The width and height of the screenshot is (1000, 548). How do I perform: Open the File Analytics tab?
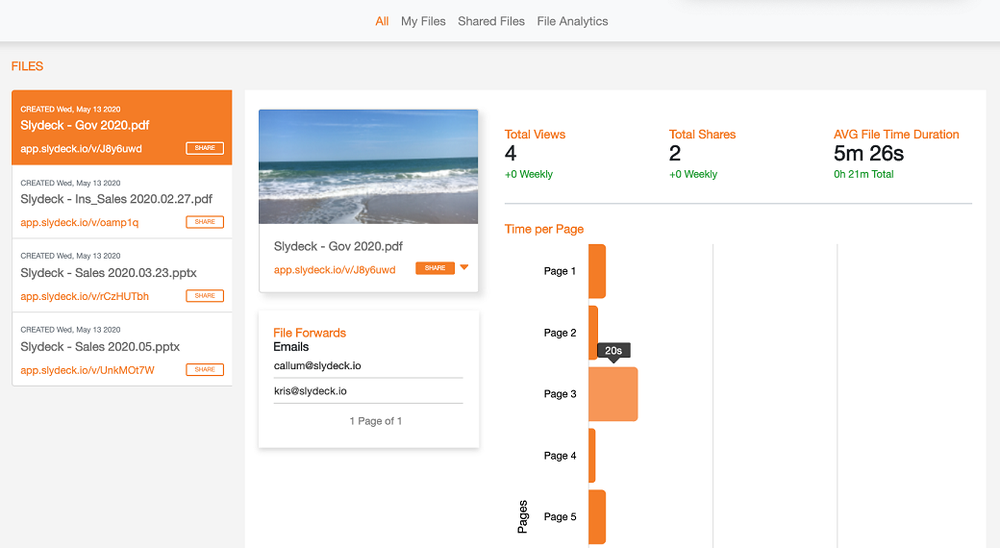coord(572,21)
